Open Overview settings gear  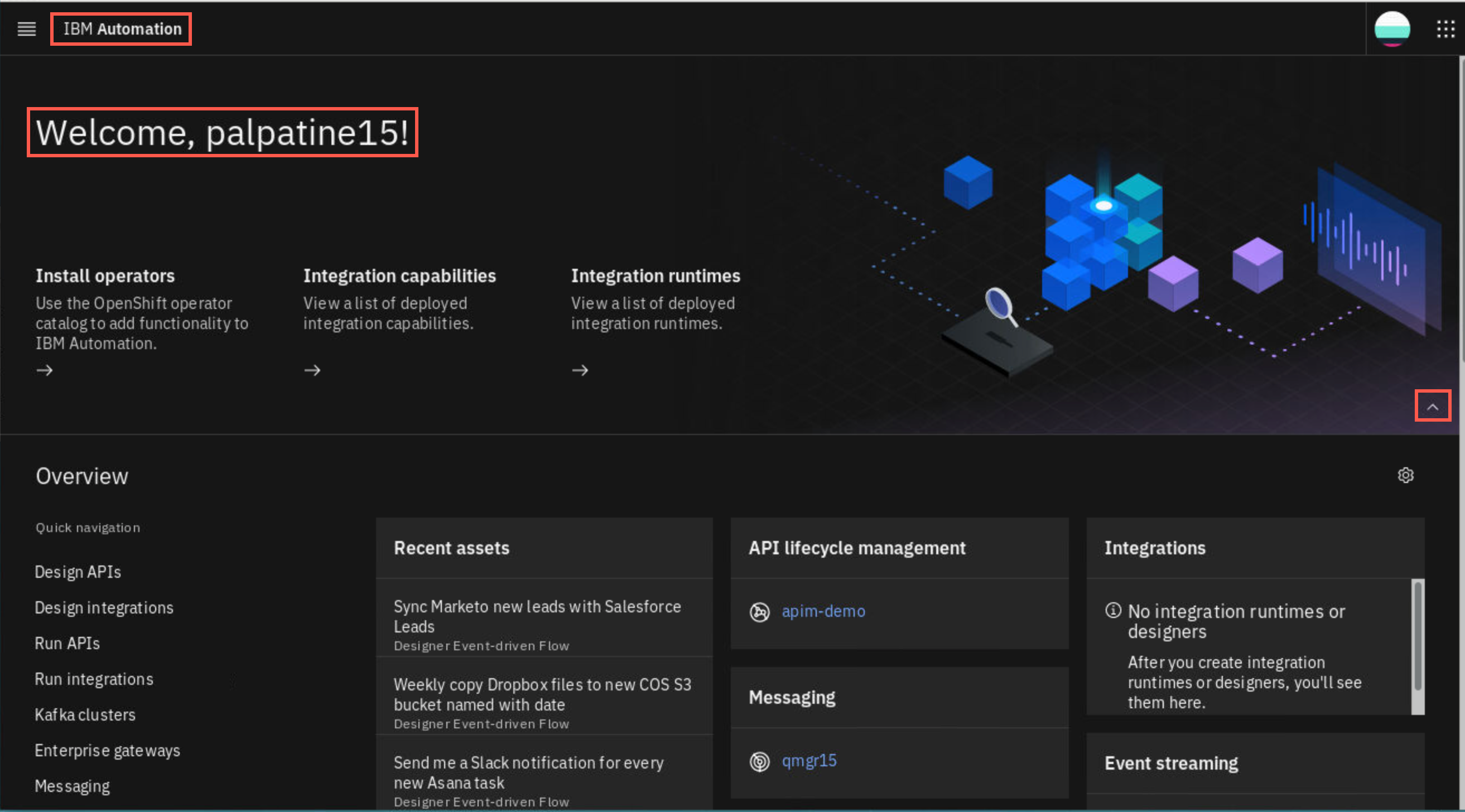coord(1405,475)
